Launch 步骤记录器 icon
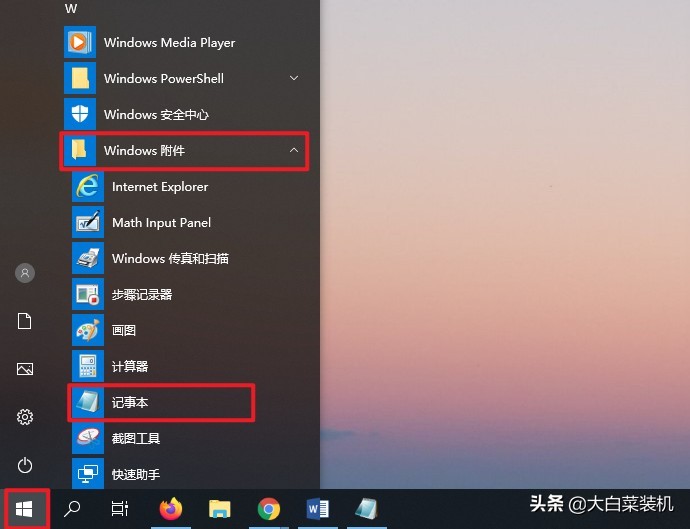Viewport: 690px width, 529px height. pyautogui.click(x=88, y=294)
